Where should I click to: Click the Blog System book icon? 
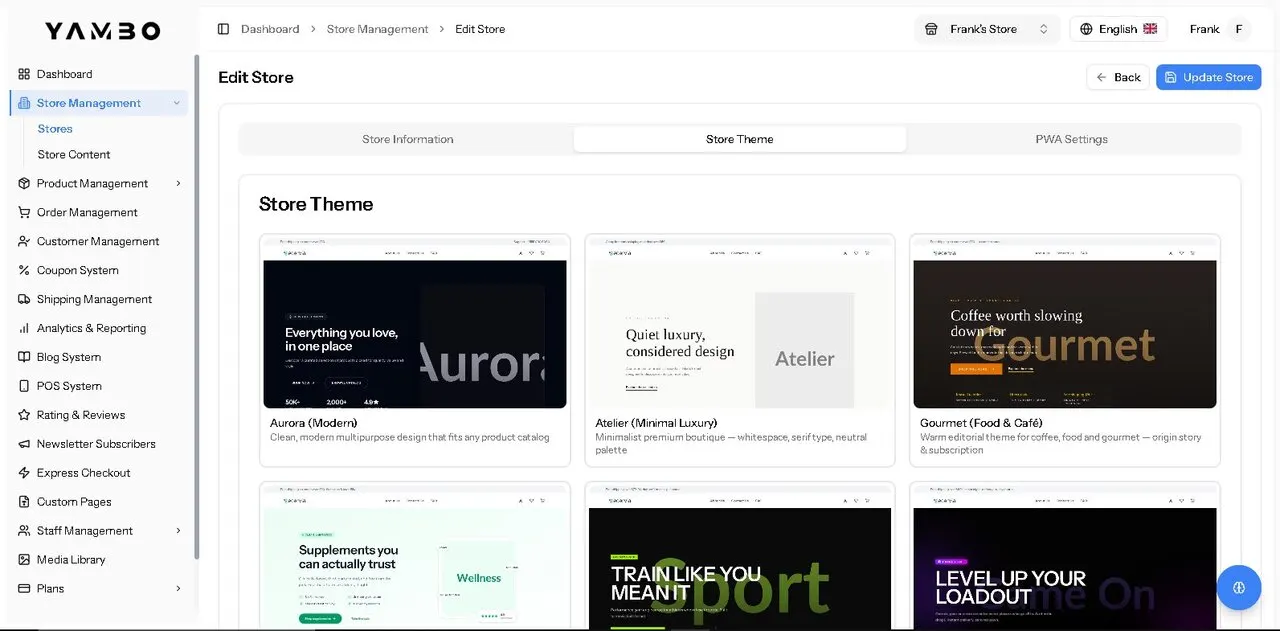24,357
